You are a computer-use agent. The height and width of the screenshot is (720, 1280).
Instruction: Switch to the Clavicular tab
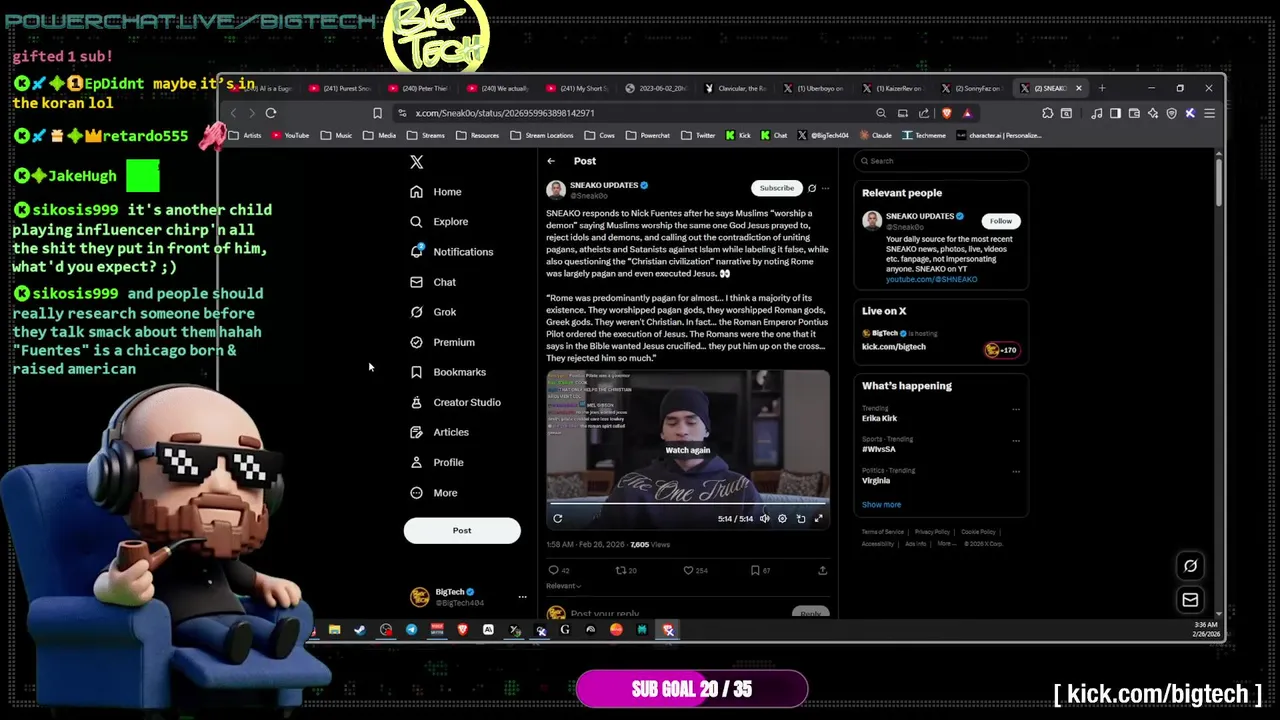(736, 88)
